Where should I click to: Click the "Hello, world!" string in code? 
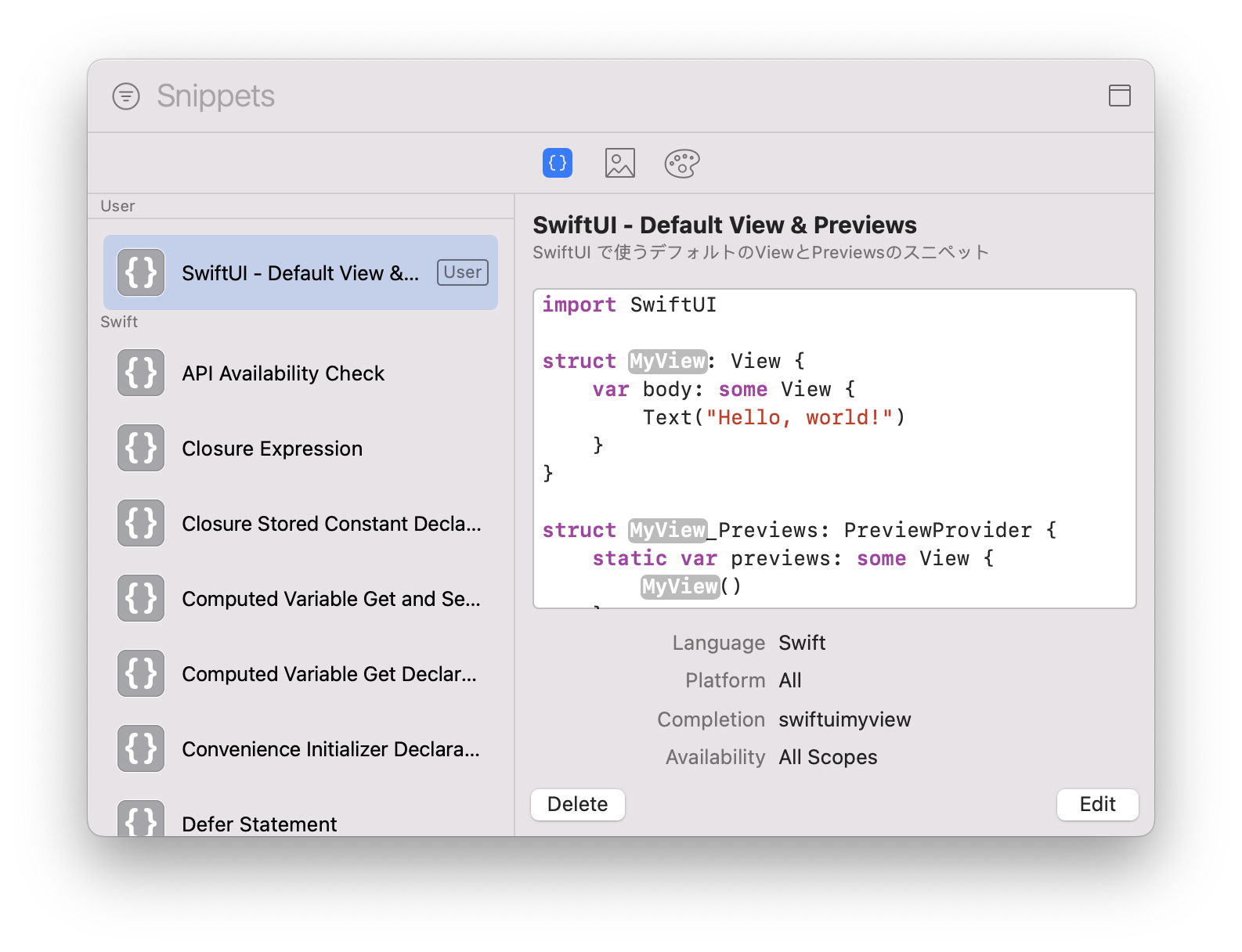tap(800, 417)
